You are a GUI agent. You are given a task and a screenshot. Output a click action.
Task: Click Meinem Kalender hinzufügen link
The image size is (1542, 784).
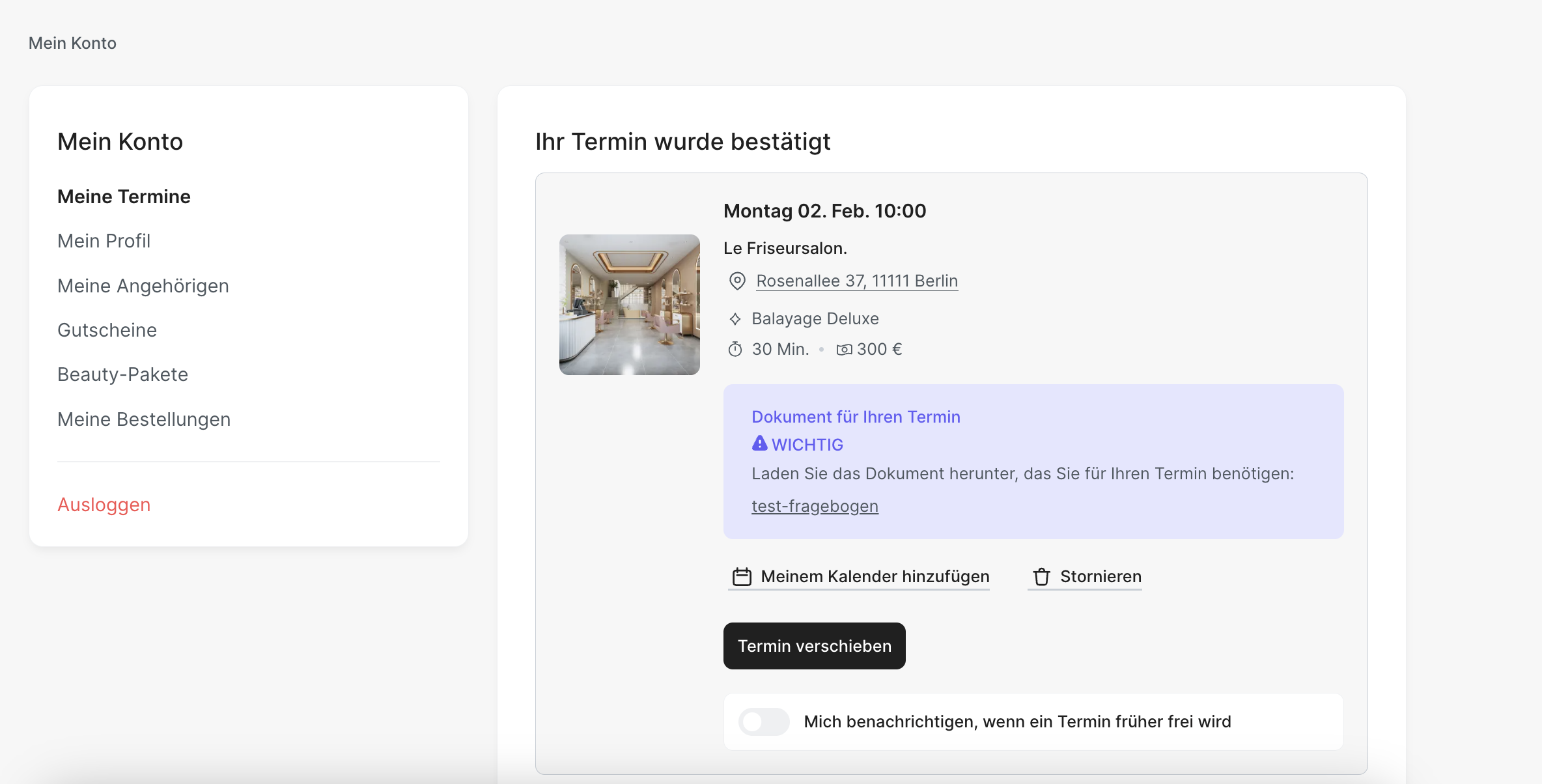click(x=875, y=577)
